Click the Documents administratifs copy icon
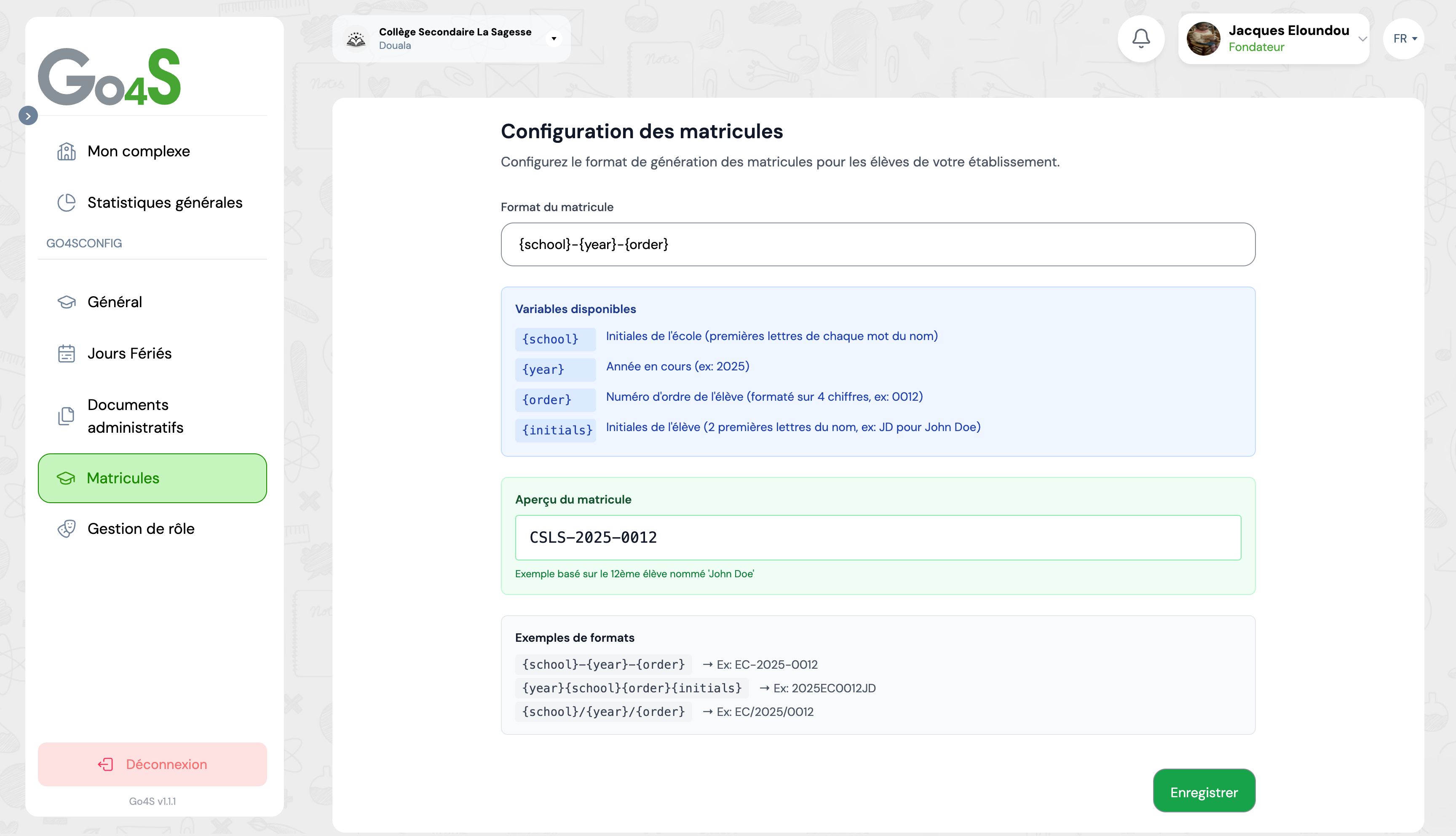1456x836 pixels. [67, 416]
